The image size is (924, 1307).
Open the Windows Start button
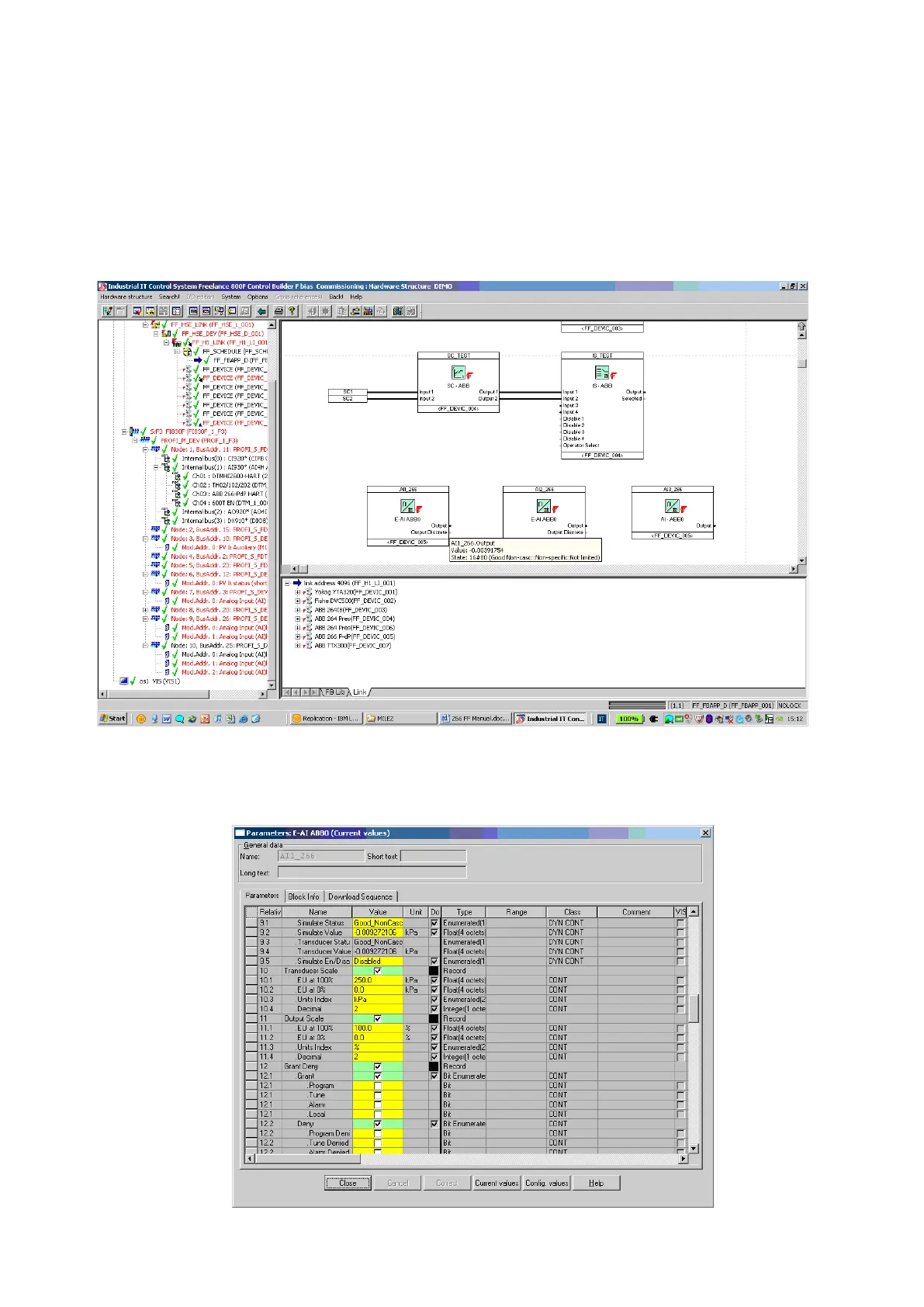pos(113,719)
